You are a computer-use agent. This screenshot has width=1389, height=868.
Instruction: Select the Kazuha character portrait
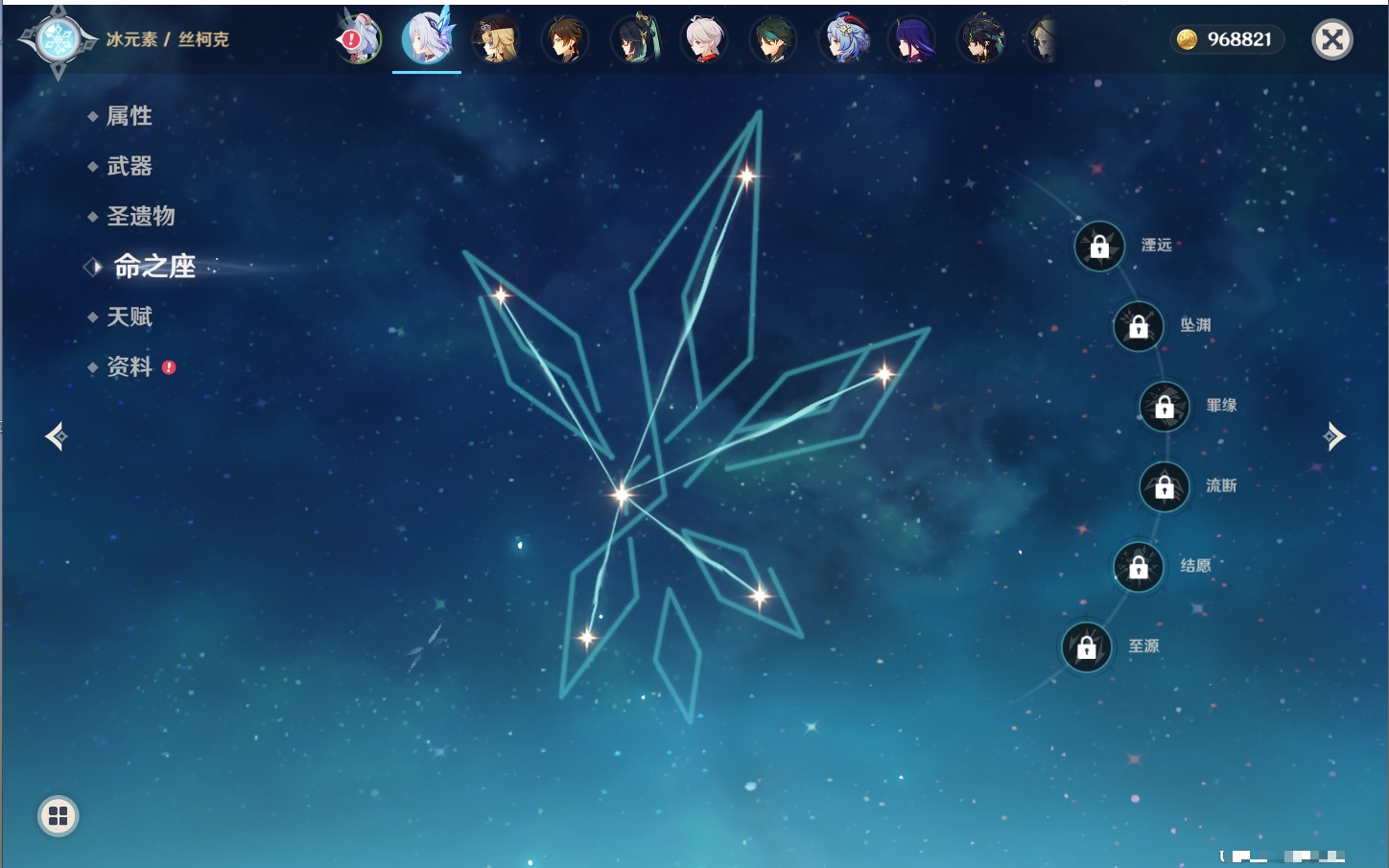(x=704, y=39)
